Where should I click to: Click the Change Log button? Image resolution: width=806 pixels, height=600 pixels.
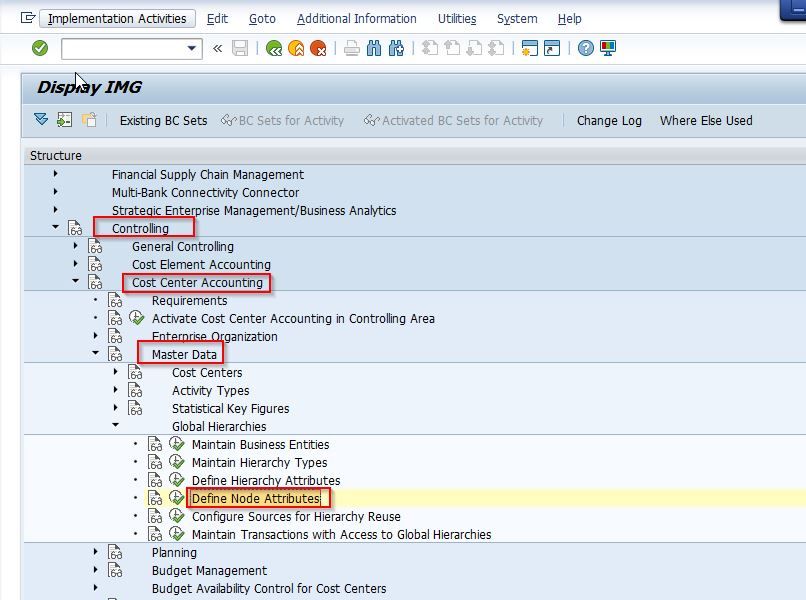click(609, 120)
